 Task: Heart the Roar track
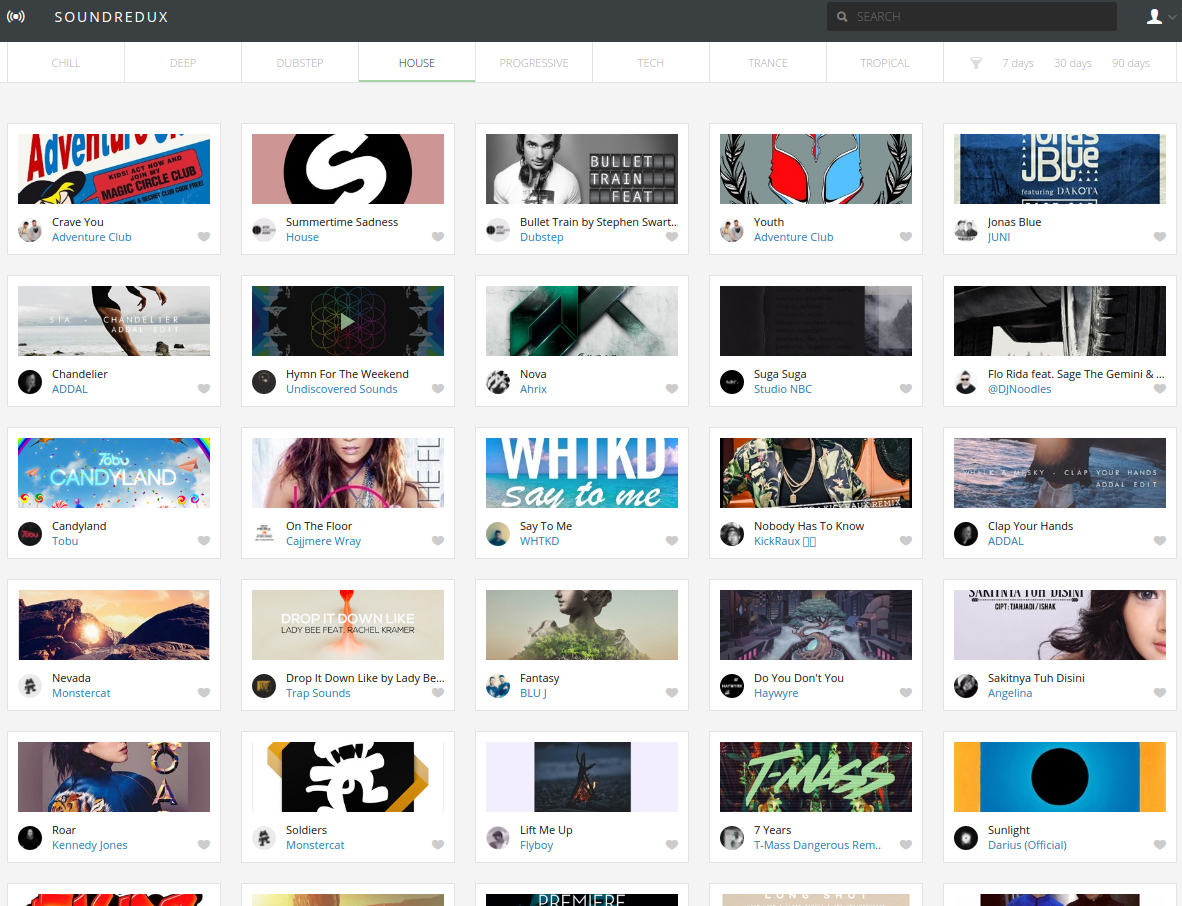click(x=204, y=845)
